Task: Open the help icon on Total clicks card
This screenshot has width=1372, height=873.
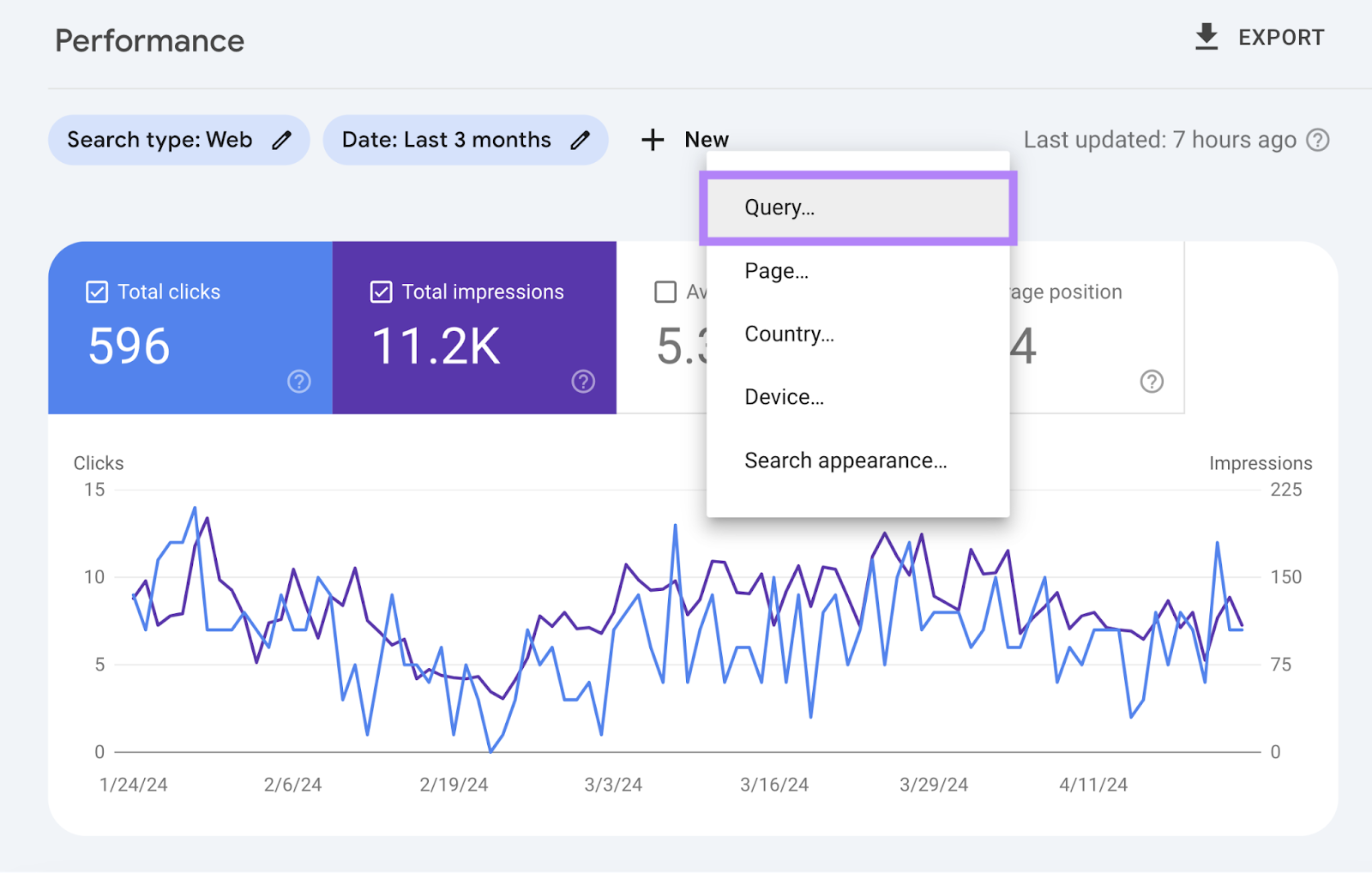Action: click(298, 382)
